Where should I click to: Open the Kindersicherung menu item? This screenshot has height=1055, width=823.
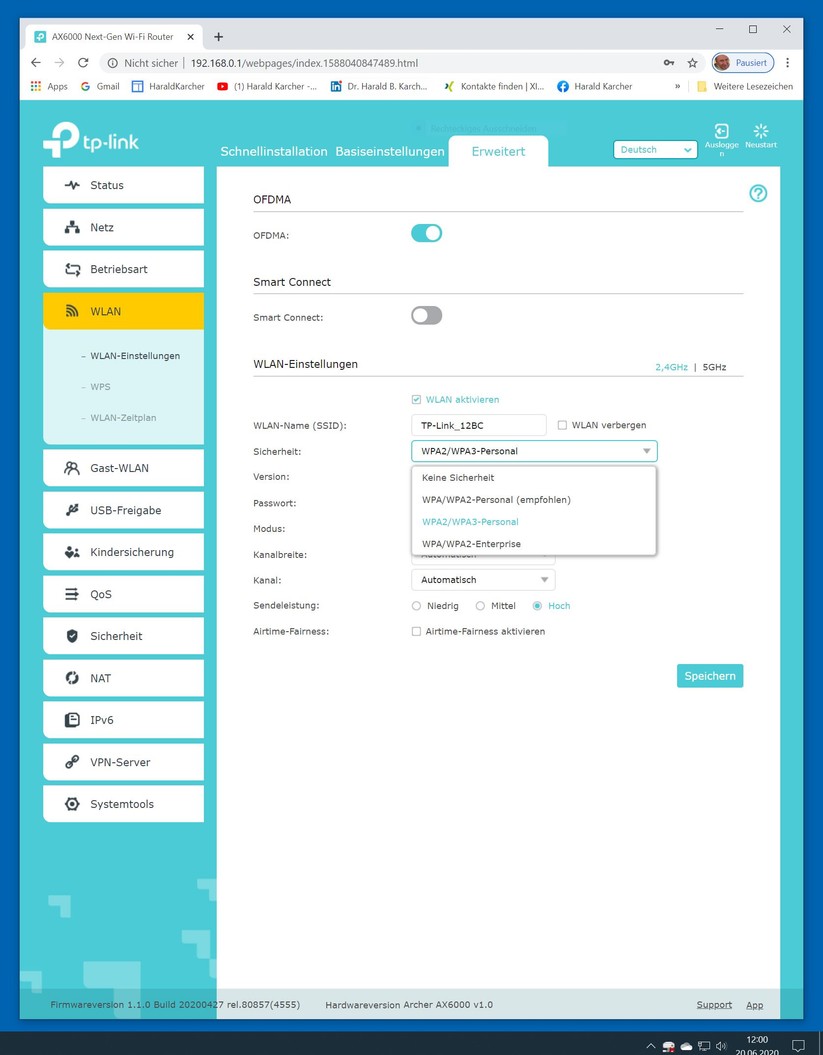click(123, 552)
